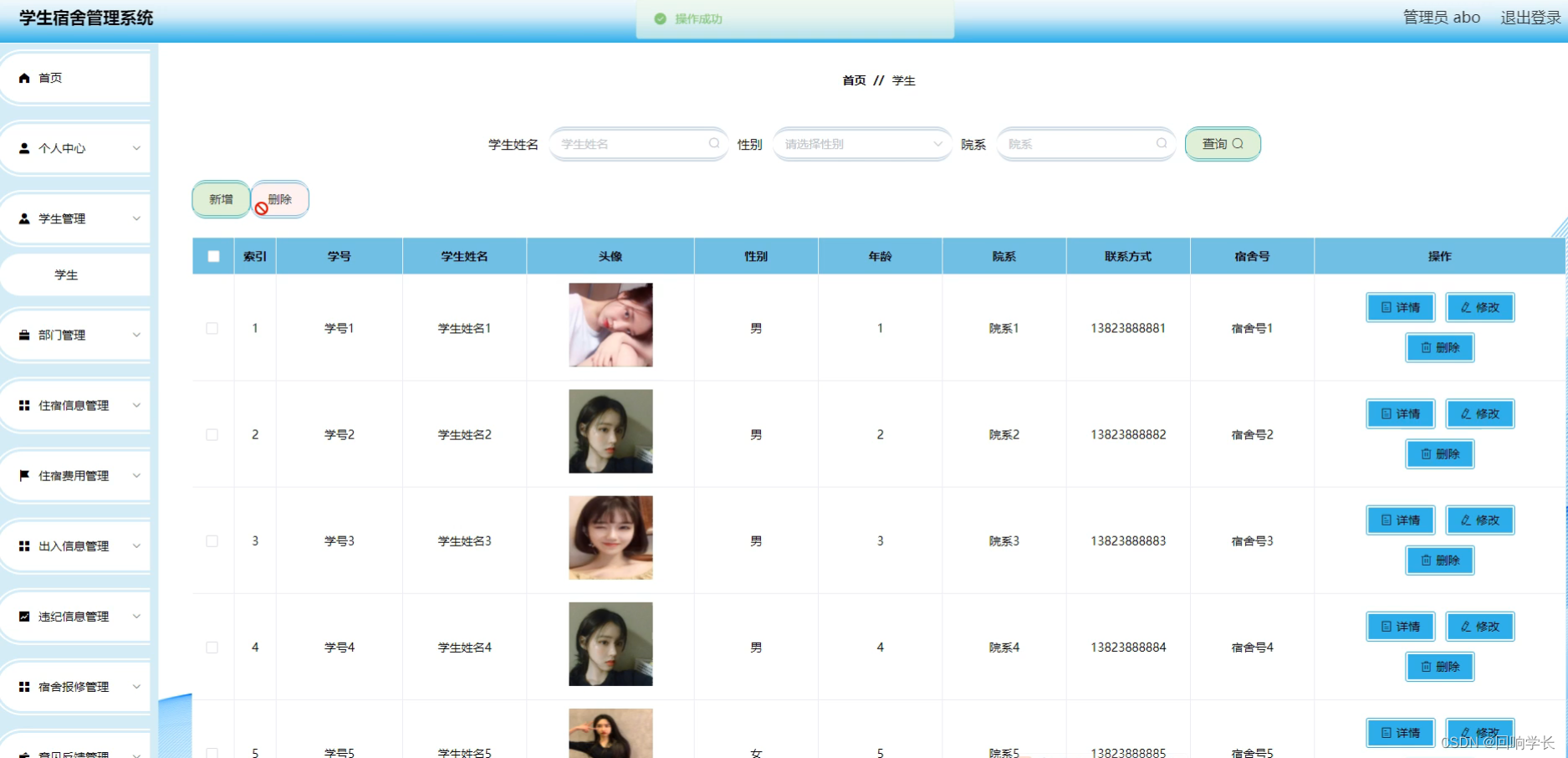Open the 请选择性别 dropdown
This screenshot has height=758, width=1568.
[861, 143]
